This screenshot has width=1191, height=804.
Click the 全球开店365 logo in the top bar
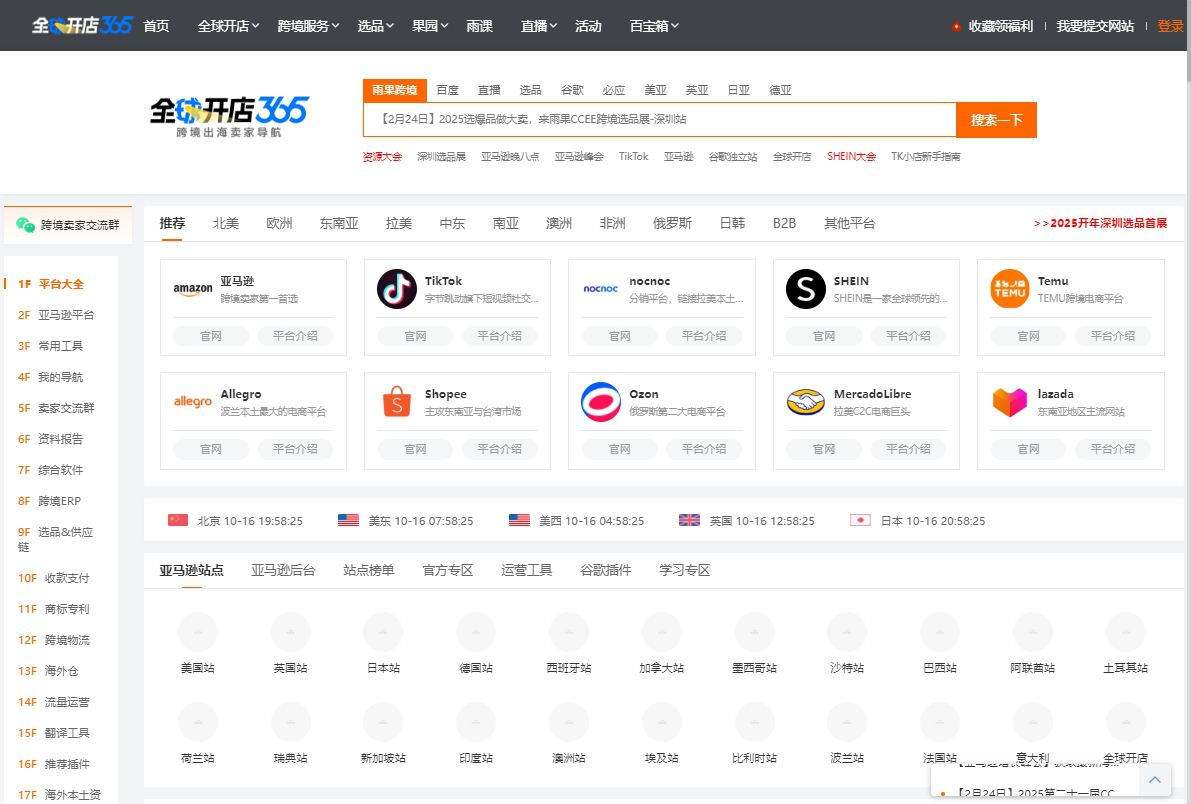(82, 25)
